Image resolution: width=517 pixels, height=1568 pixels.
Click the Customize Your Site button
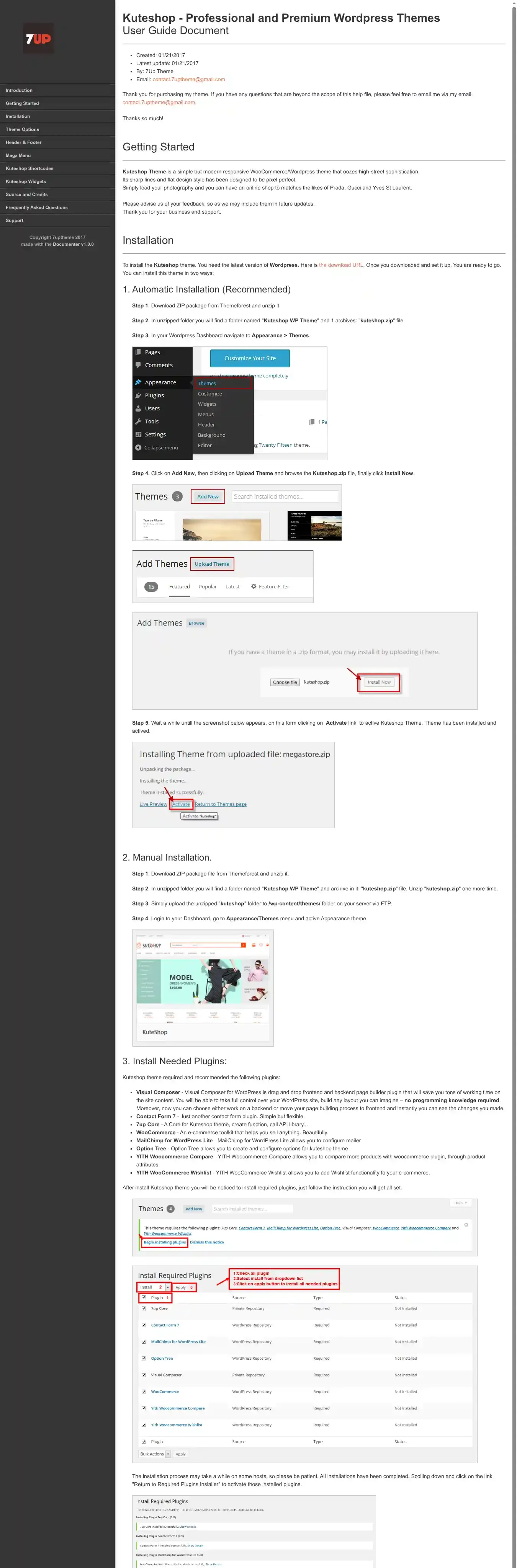pyautogui.click(x=250, y=359)
